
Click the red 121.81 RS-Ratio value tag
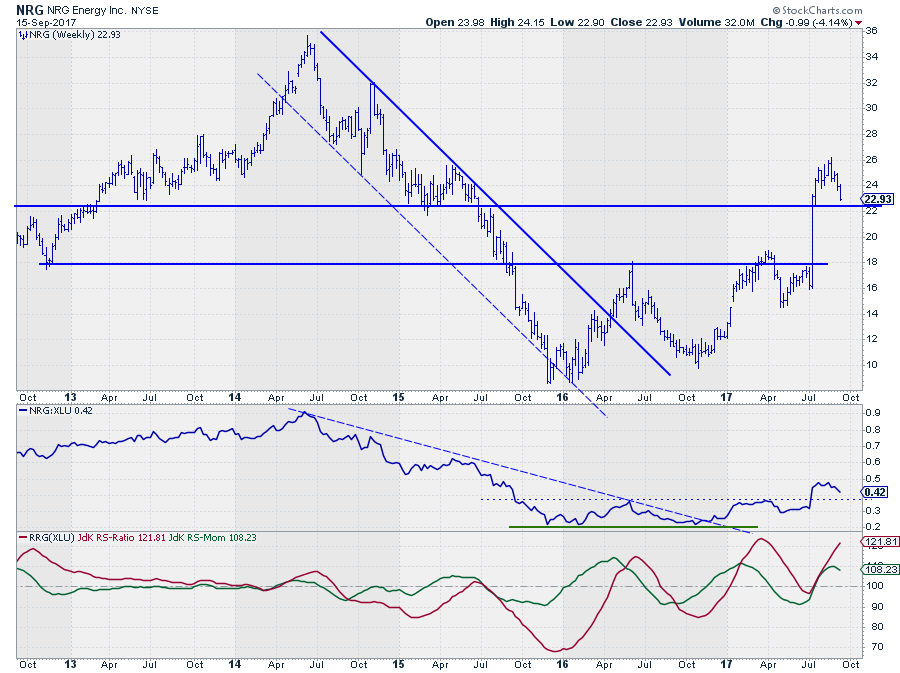pos(876,542)
